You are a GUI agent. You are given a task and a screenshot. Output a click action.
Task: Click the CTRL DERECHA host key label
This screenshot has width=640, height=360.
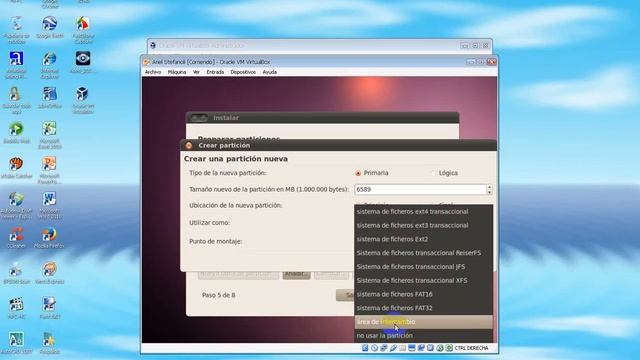click(x=471, y=348)
